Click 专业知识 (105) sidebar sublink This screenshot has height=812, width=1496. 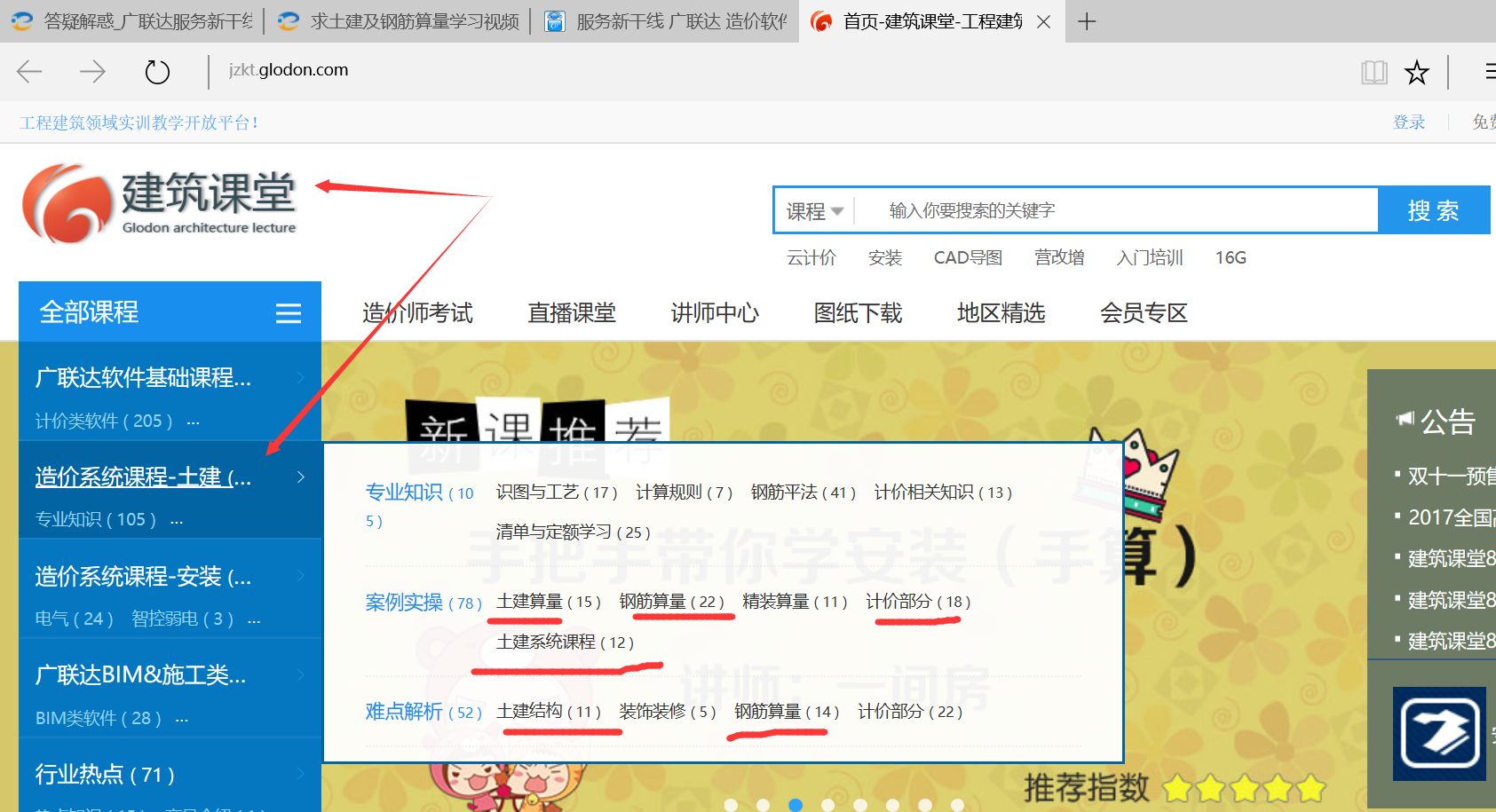[x=95, y=519]
